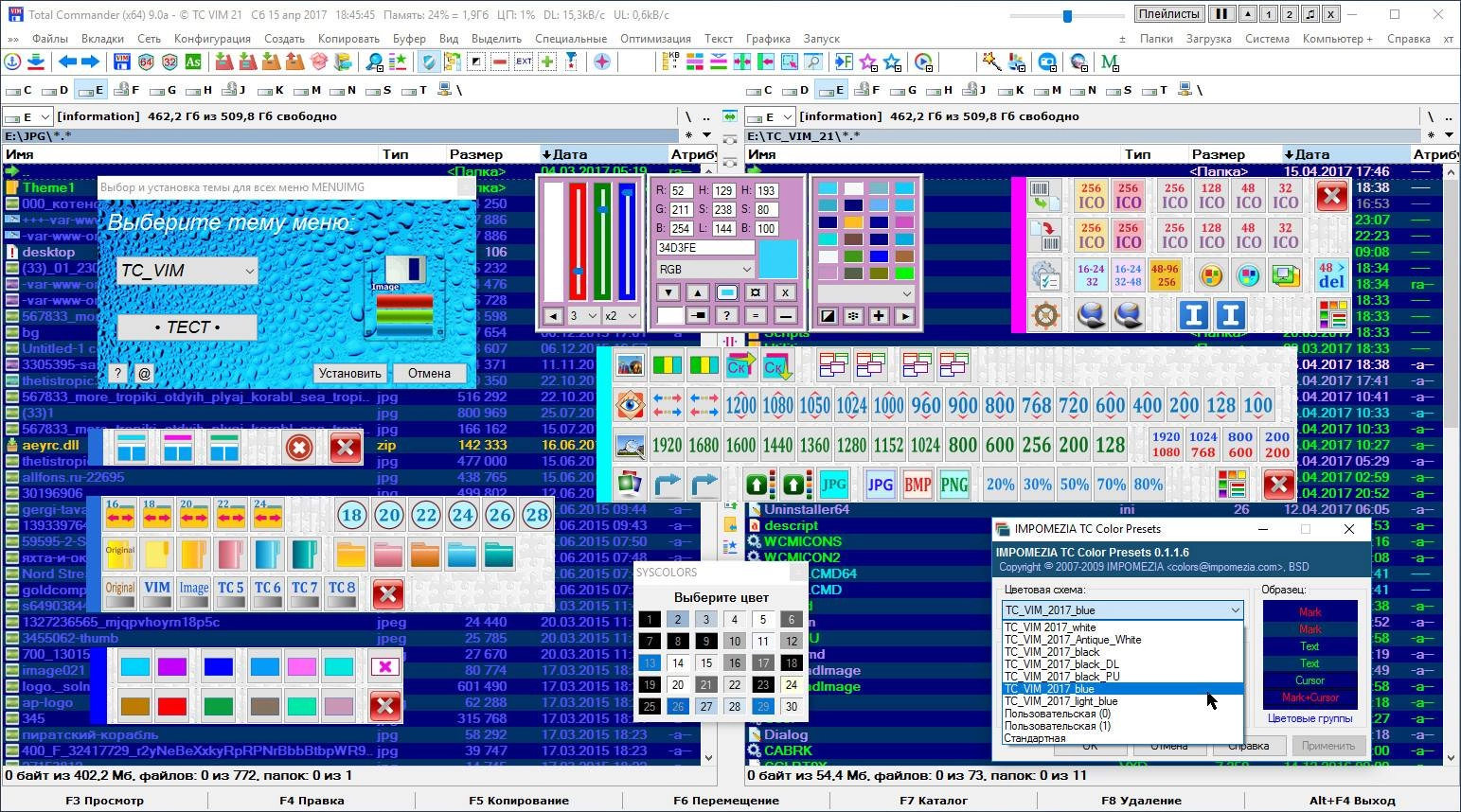Click the blue back arrow in the toolbar
The image size is (1461, 812).
(x=67, y=62)
